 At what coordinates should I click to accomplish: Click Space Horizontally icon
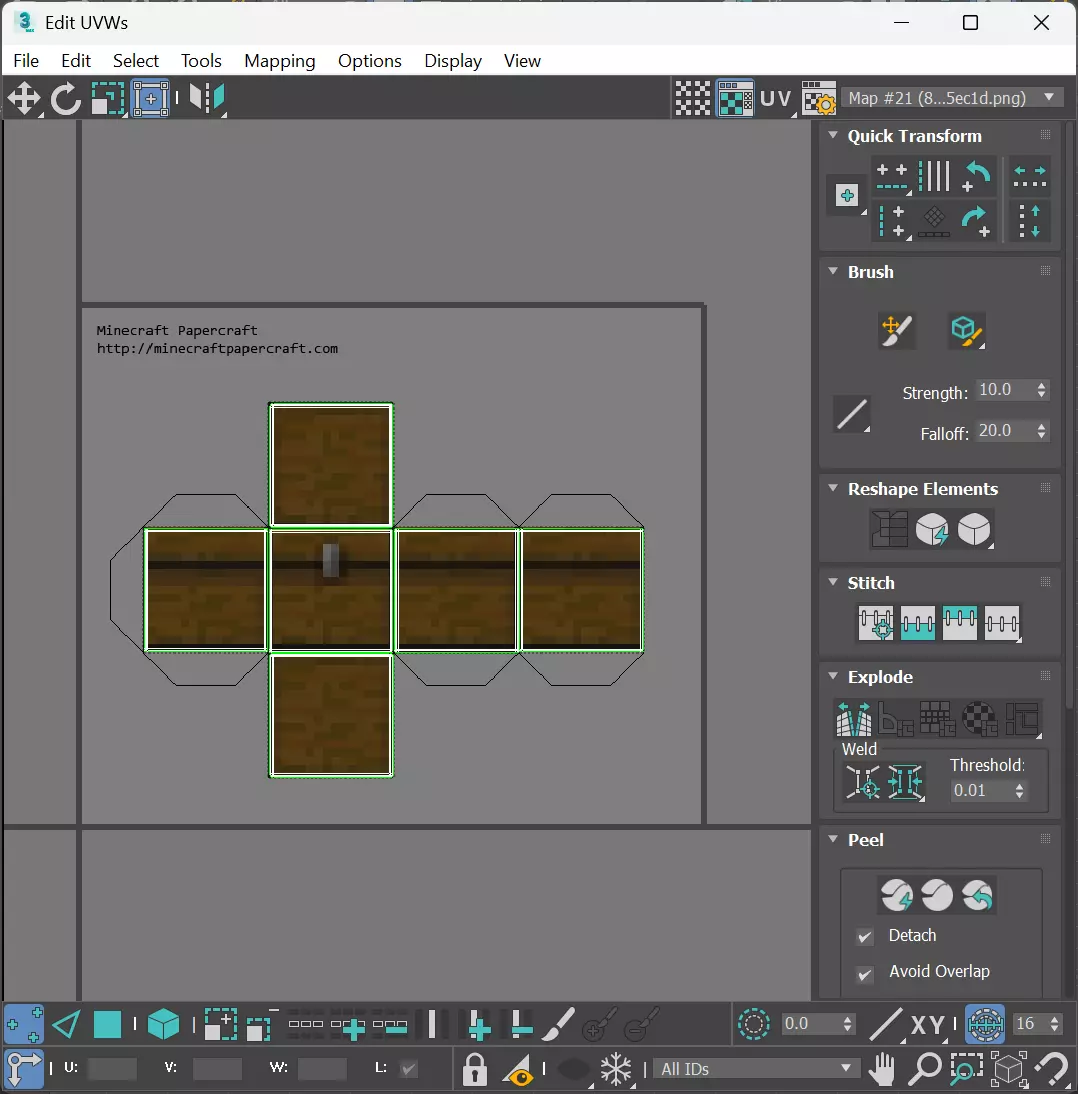1029,177
